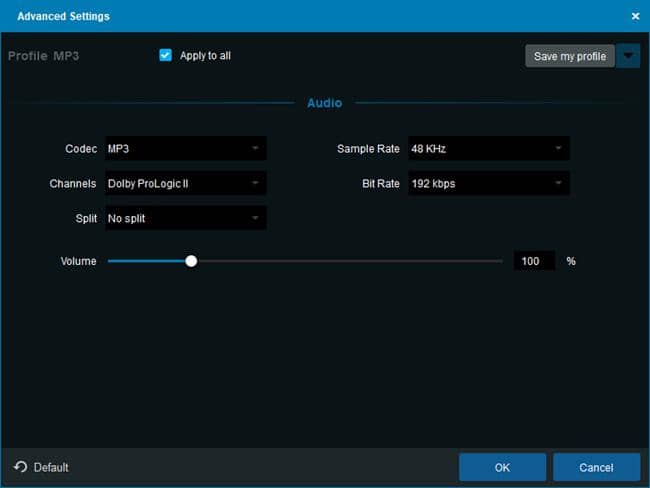
Task: Click the Split label
Action: tap(86, 218)
